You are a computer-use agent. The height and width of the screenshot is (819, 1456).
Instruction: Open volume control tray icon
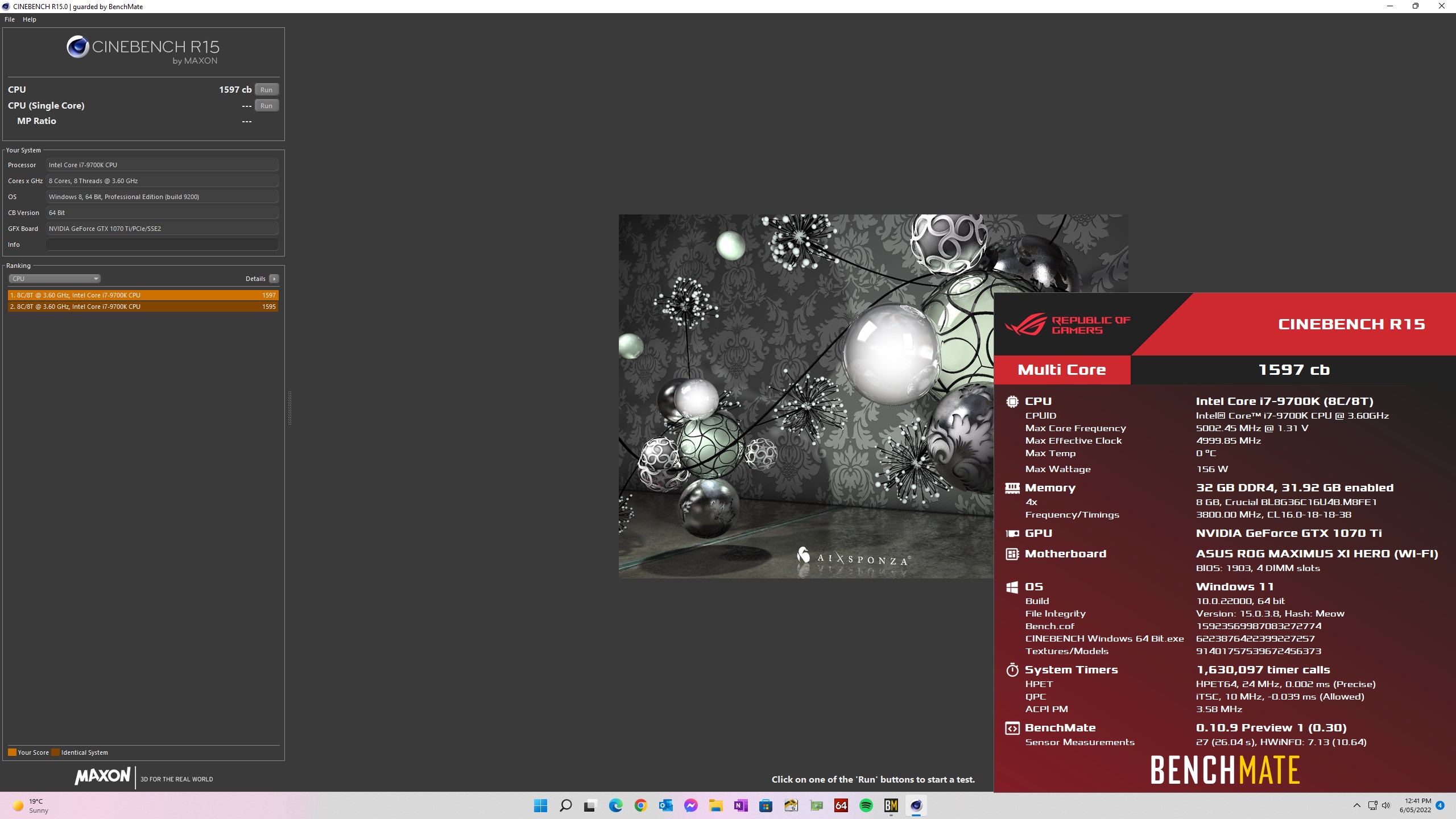point(1386,805)
